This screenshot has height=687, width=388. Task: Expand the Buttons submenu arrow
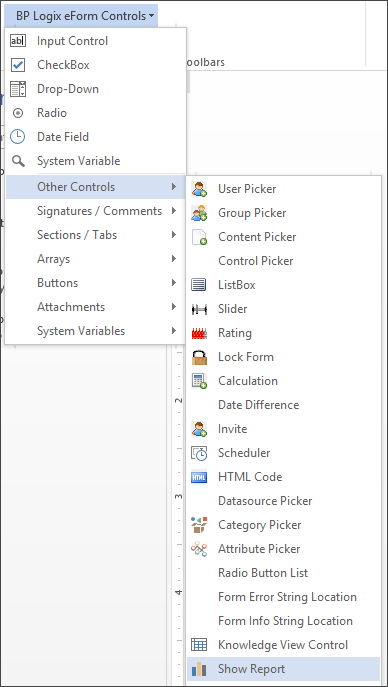coord(174,283)
